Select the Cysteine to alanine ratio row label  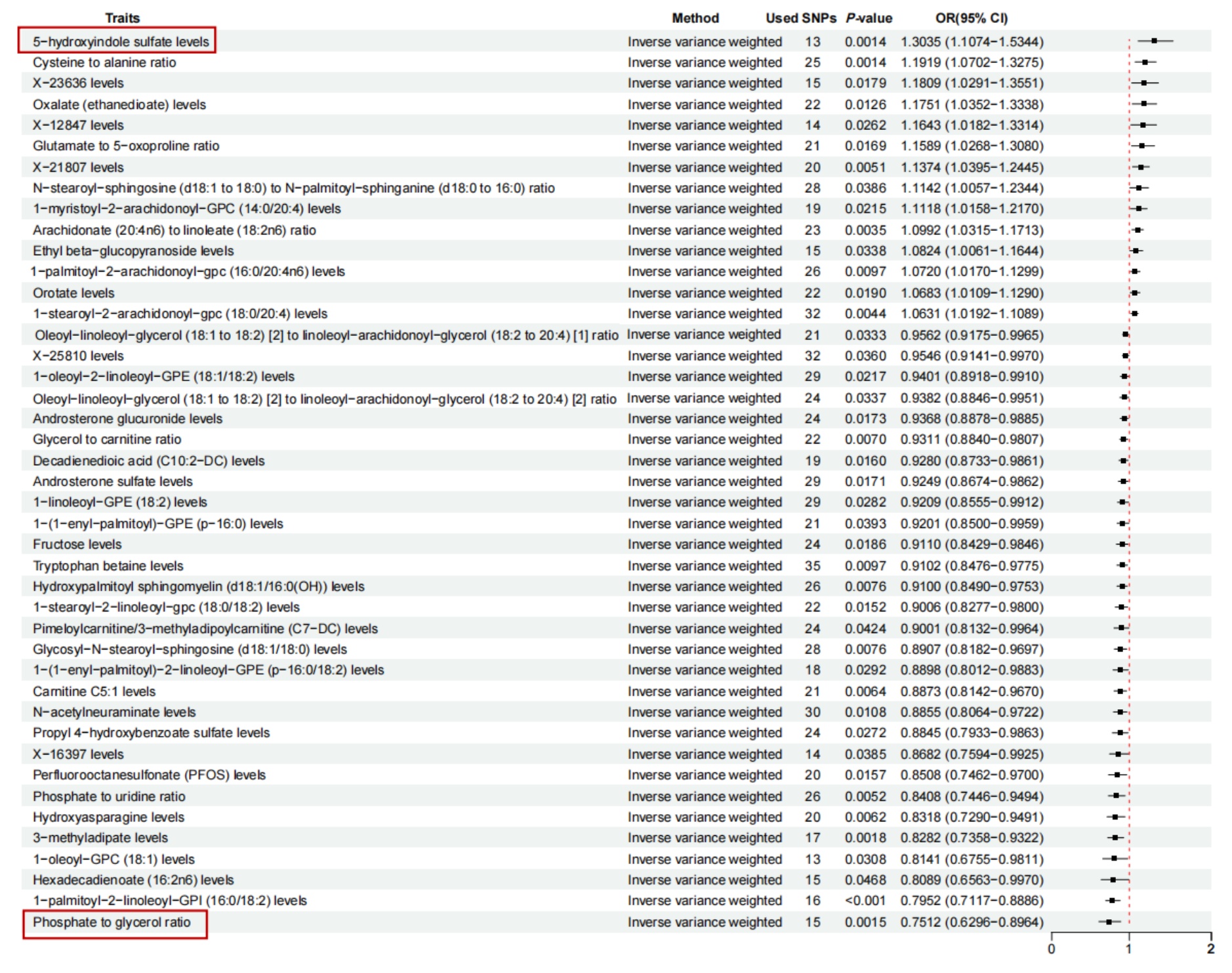[104, 62]
